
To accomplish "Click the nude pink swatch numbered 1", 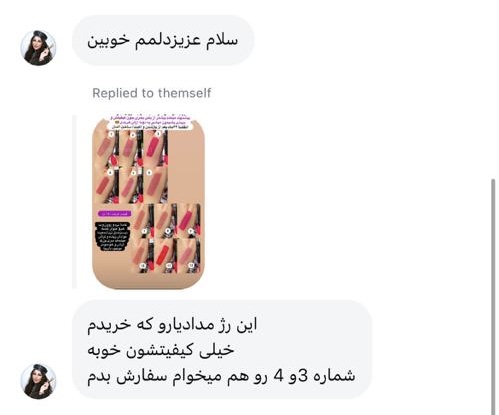I will pos(106,148).
